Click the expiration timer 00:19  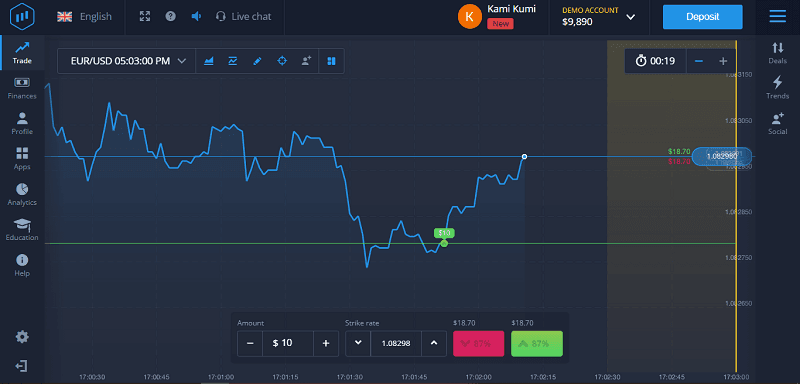pyautogui.click(x=655, y=61)
